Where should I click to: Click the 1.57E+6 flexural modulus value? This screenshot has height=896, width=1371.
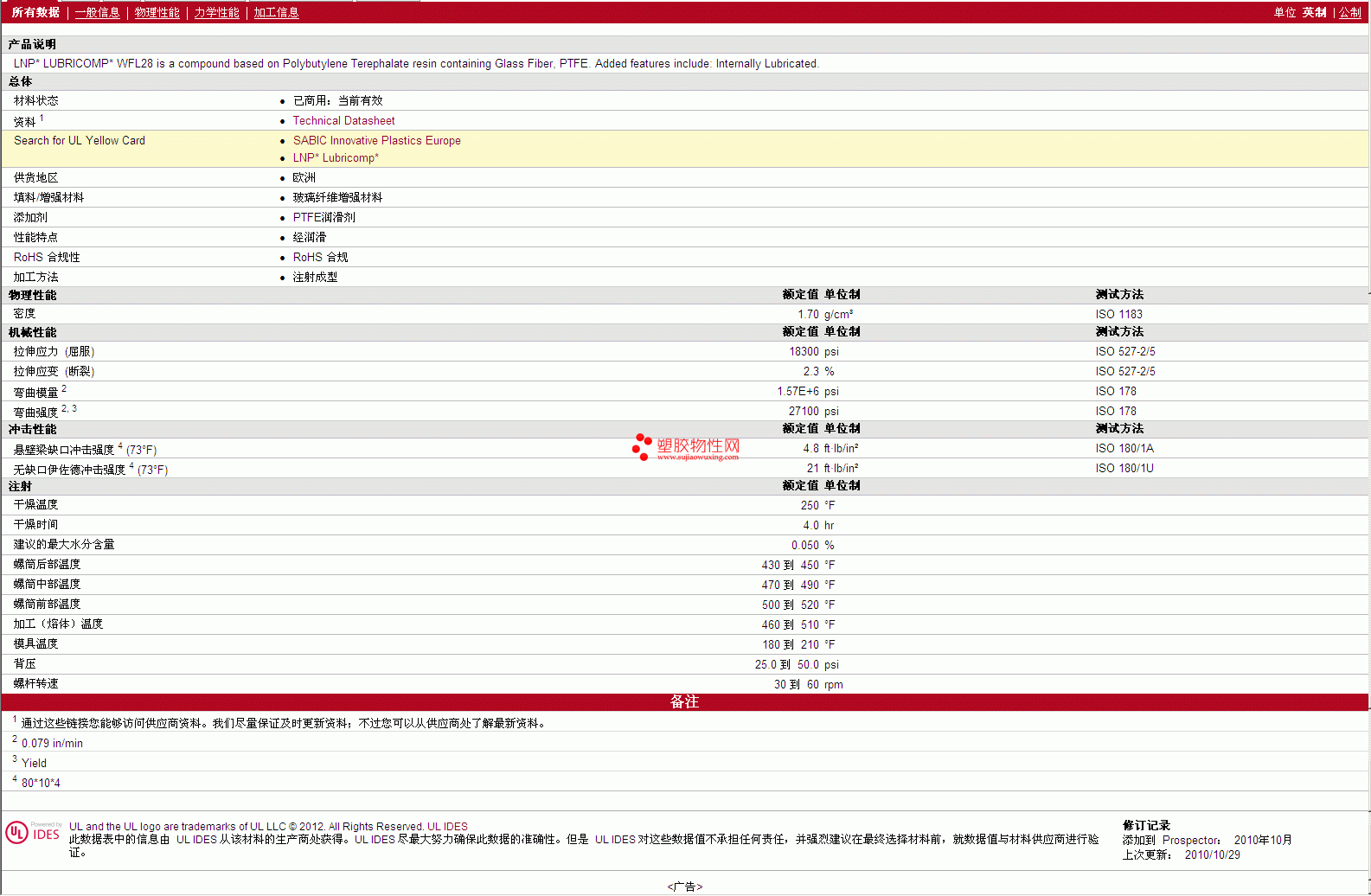tap(798, 392)
